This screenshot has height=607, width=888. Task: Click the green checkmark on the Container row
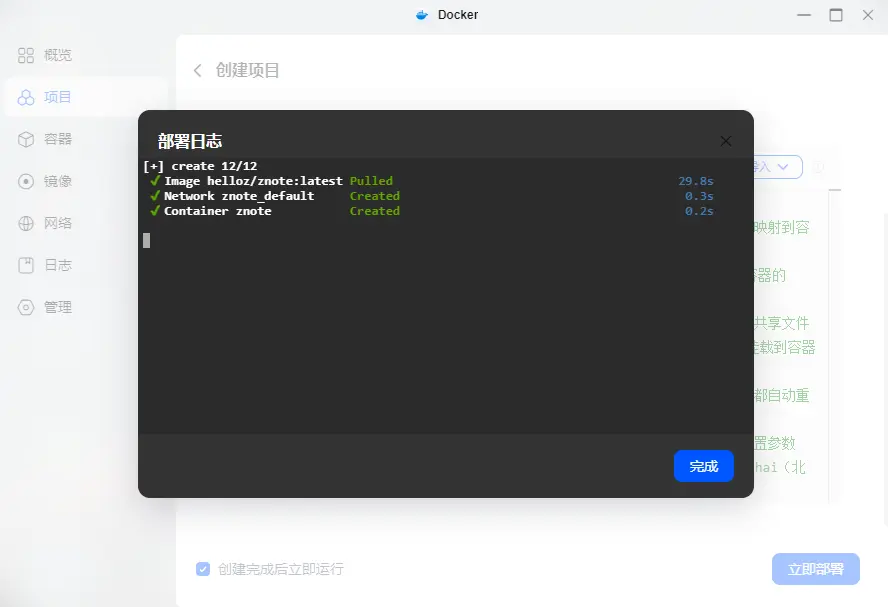point(155,211)
